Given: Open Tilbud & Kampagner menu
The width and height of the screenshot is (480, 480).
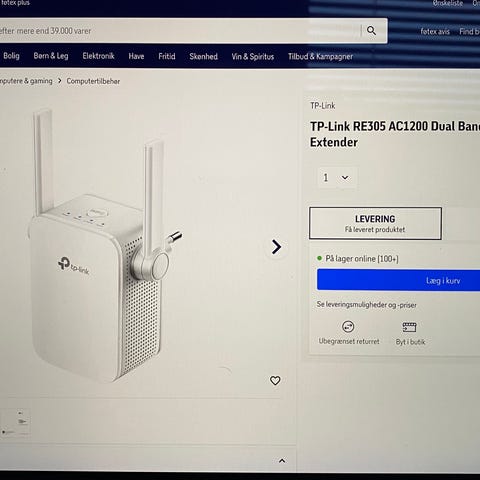Looking at the screenshot, I should tap(320, 57).
